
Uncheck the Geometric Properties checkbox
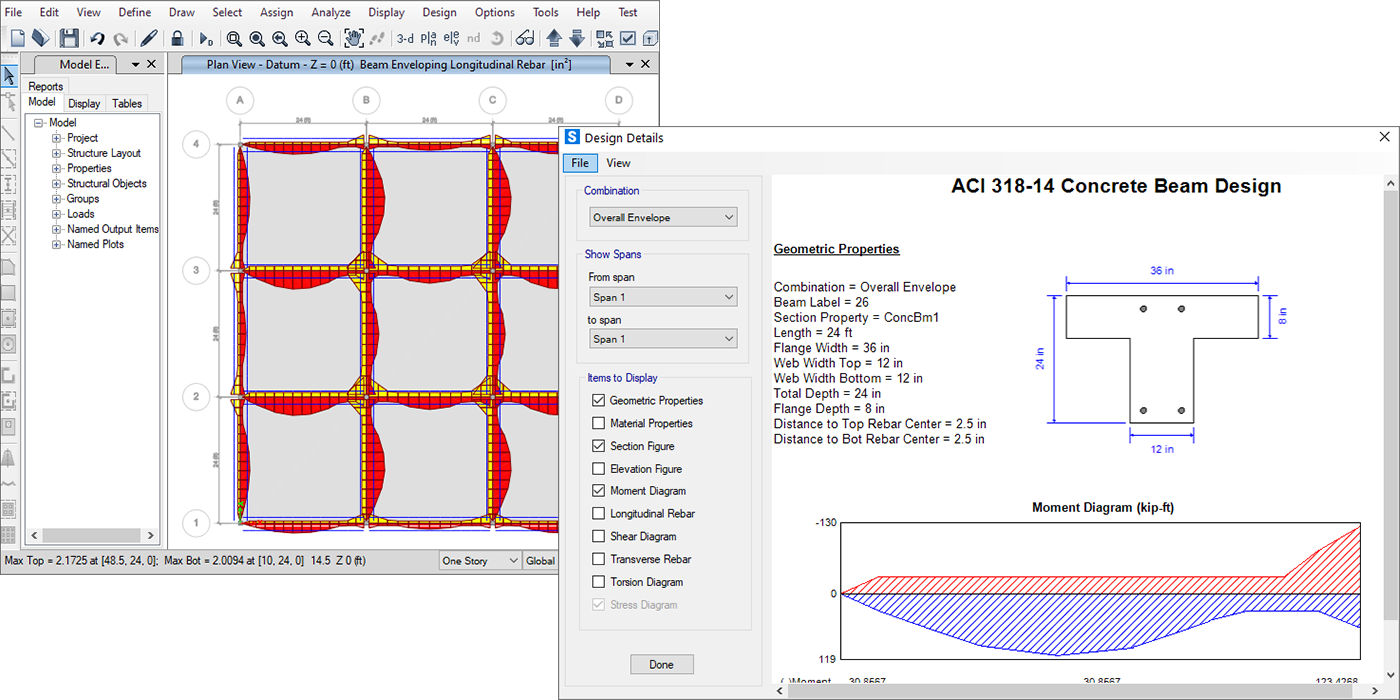(x=599, y=400)
